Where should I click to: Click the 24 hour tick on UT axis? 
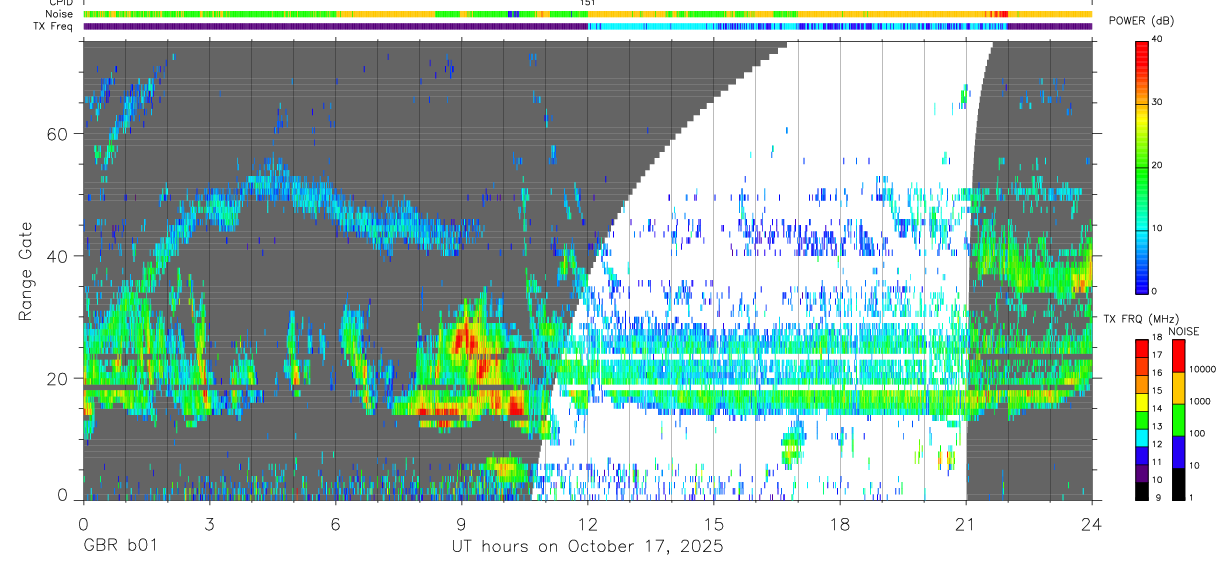pyautogui.click(x=1092, y=524)
